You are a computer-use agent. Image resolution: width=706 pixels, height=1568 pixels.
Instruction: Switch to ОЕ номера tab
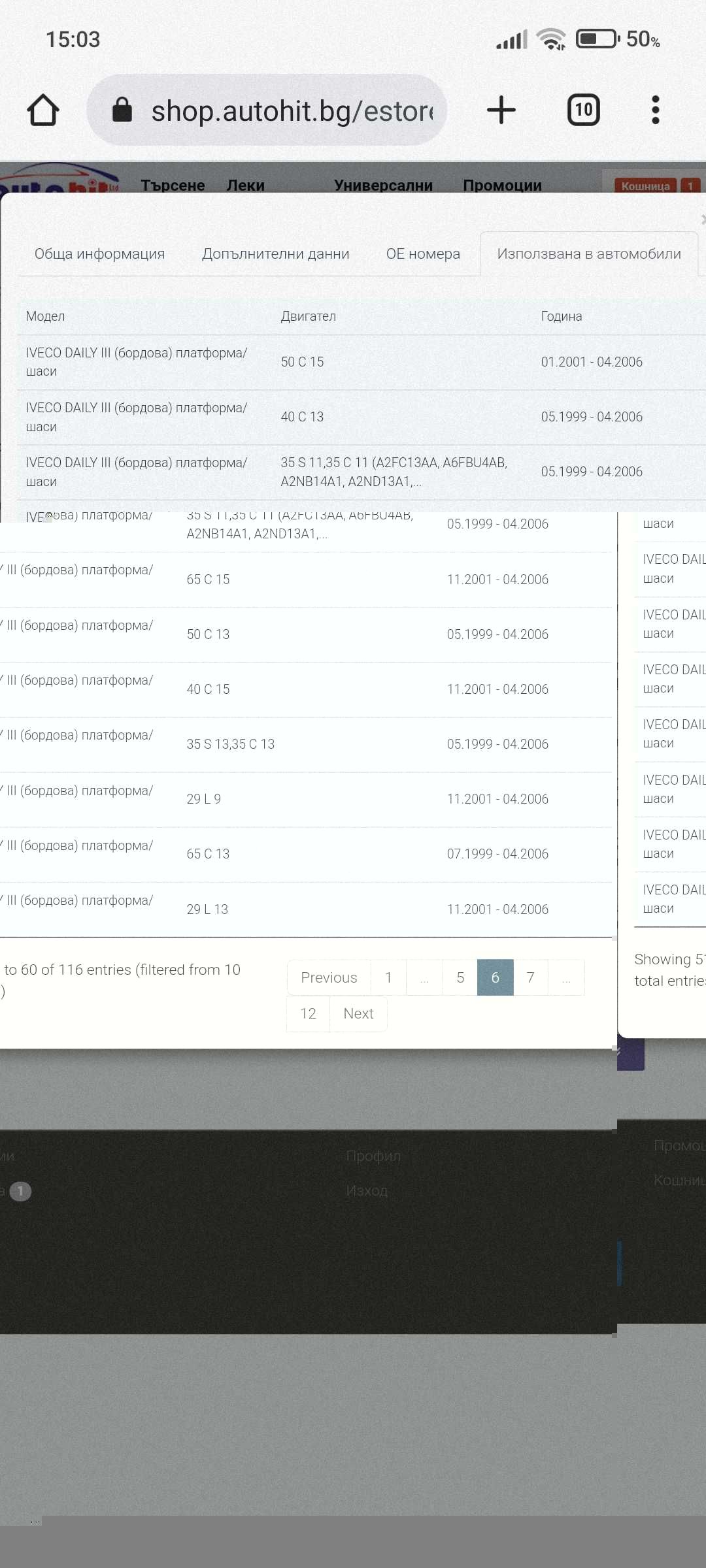point(423,253)
